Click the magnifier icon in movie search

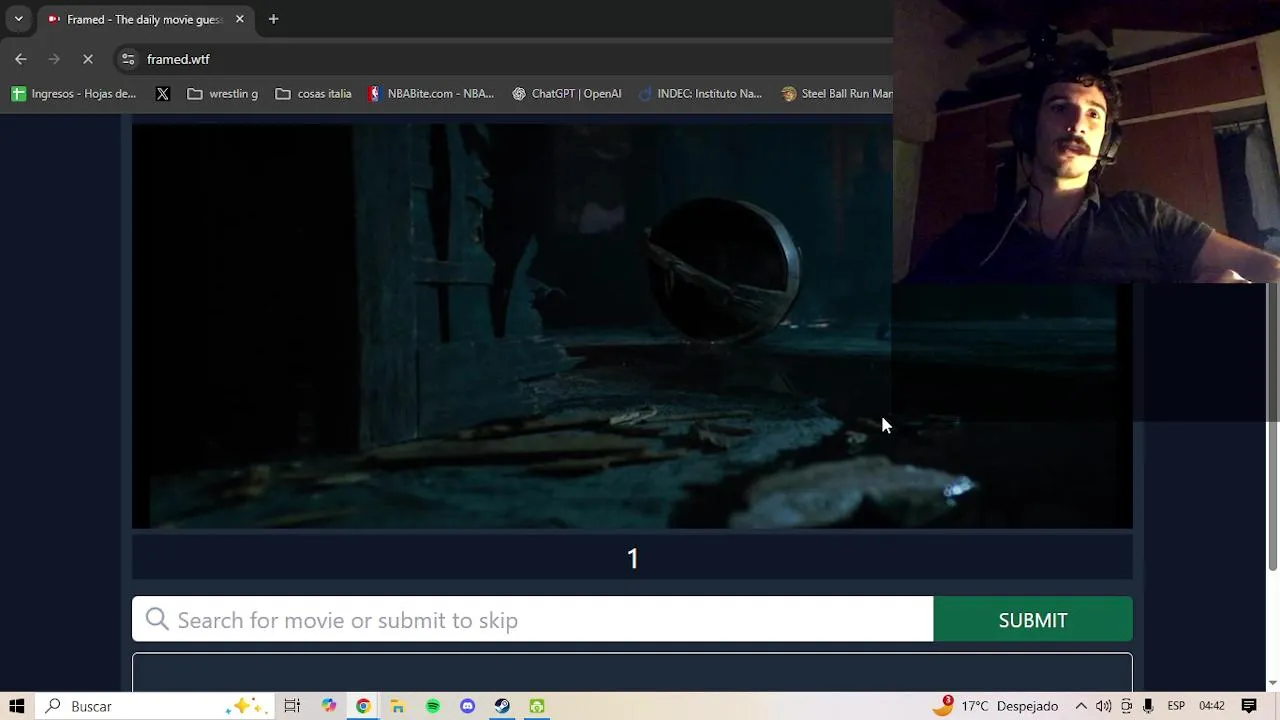click(157, 620)
